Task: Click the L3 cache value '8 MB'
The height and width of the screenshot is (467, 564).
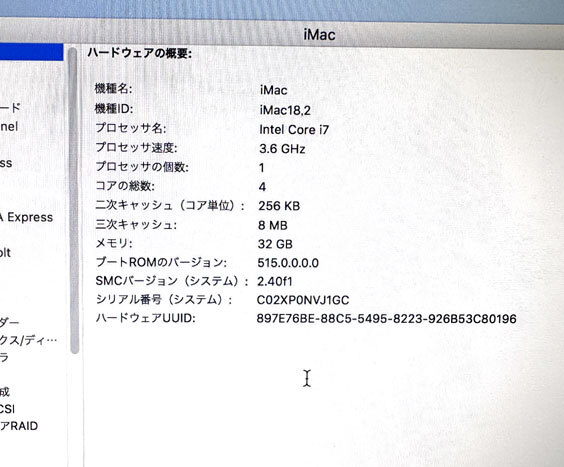Action: click(x=273, y=225)
